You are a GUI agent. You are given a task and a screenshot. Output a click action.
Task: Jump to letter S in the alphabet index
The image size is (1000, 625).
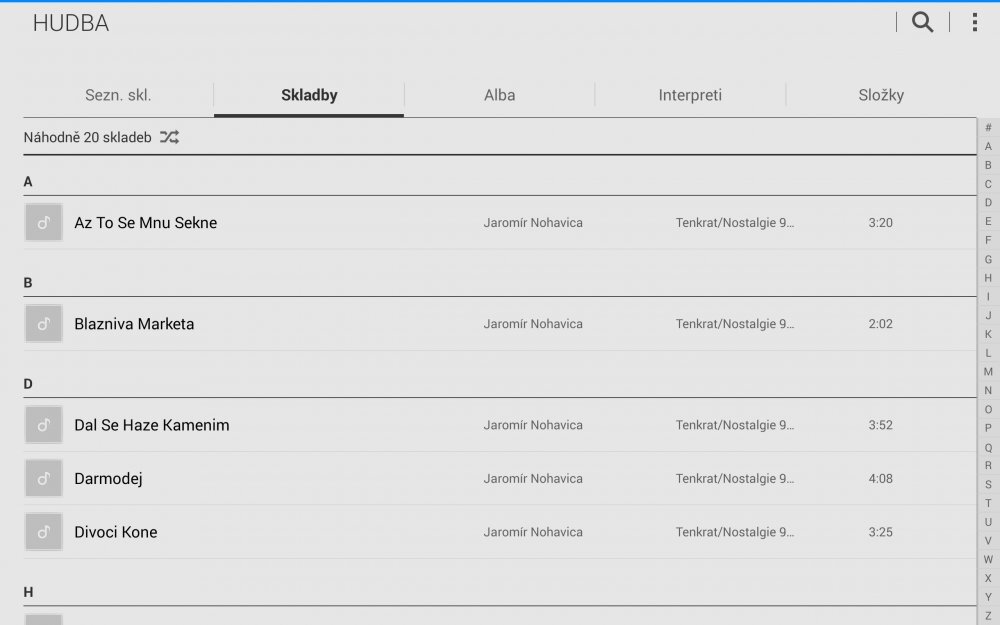(988, 484)
